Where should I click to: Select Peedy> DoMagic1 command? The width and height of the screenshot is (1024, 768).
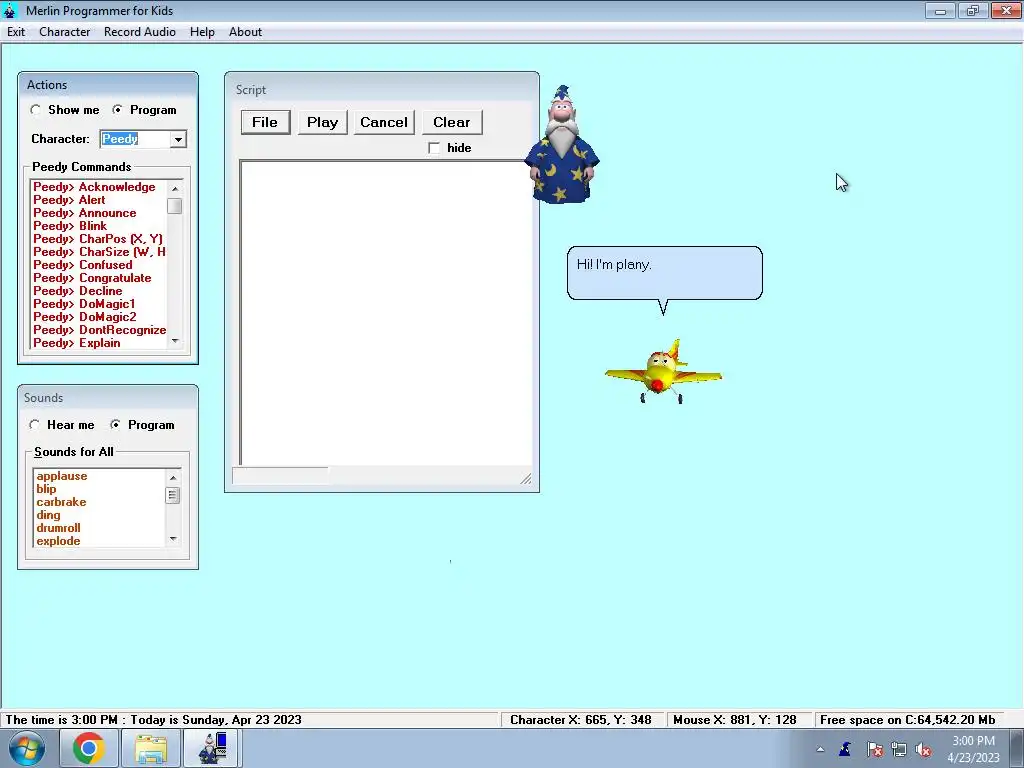click(84, 304)
